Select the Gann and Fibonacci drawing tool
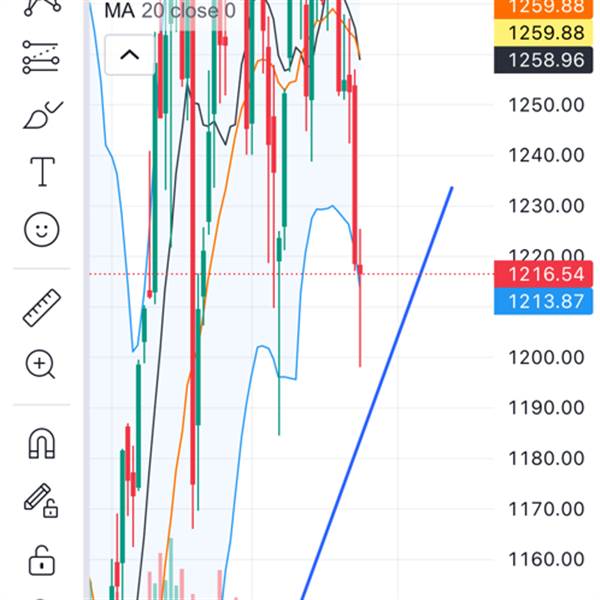The width and height of the screenshot is (600, 600). pyautogui.click(x=41, y=57)
